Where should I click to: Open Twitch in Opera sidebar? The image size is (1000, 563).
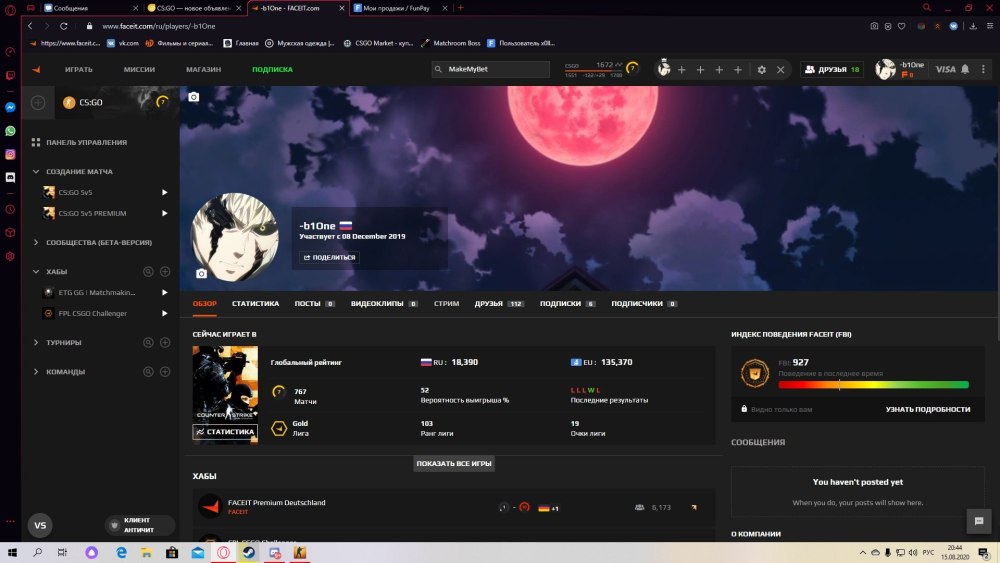(x=10, y=75)
